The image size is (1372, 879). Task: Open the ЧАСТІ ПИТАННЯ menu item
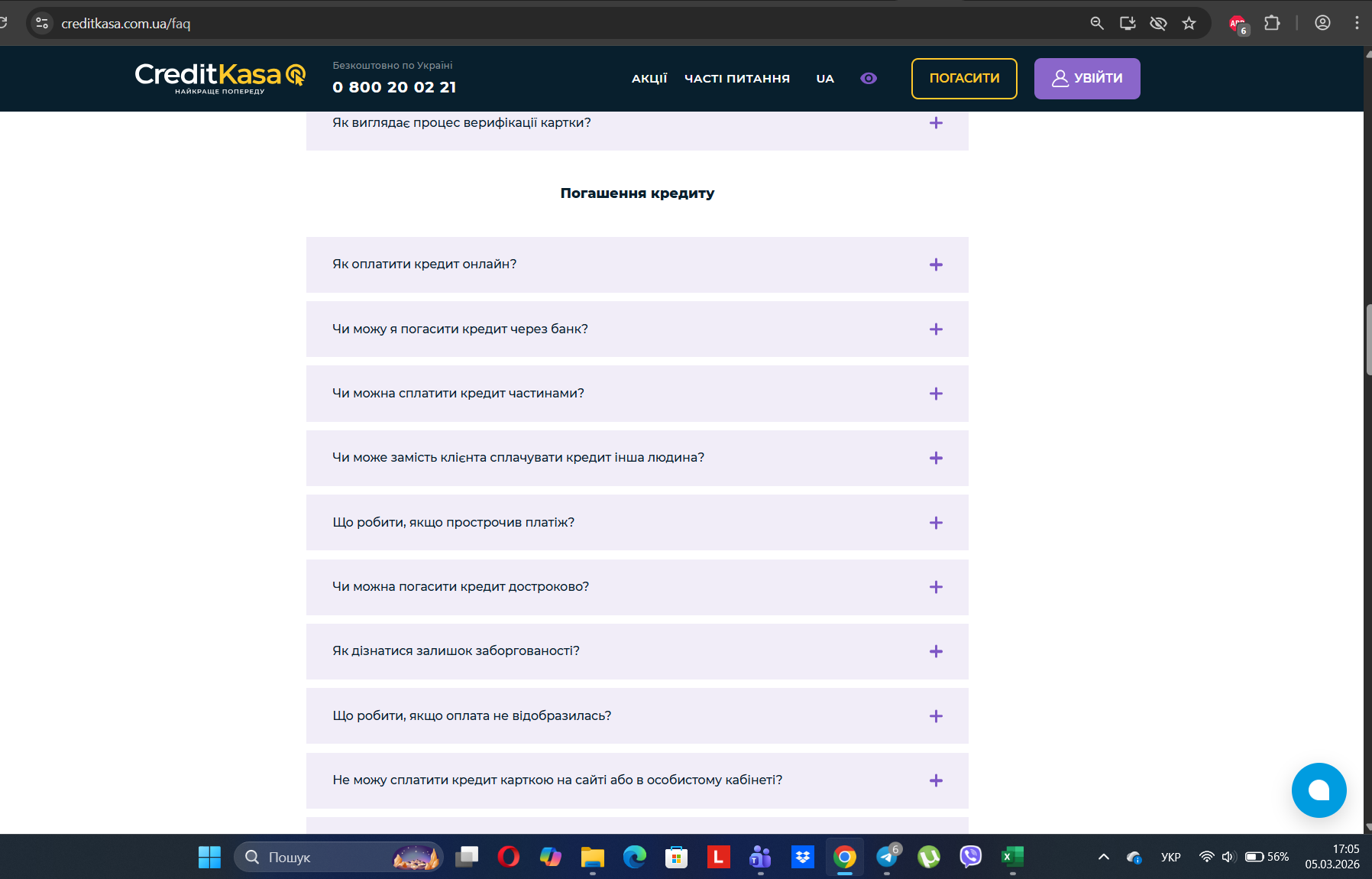click(x=737, y=78)
